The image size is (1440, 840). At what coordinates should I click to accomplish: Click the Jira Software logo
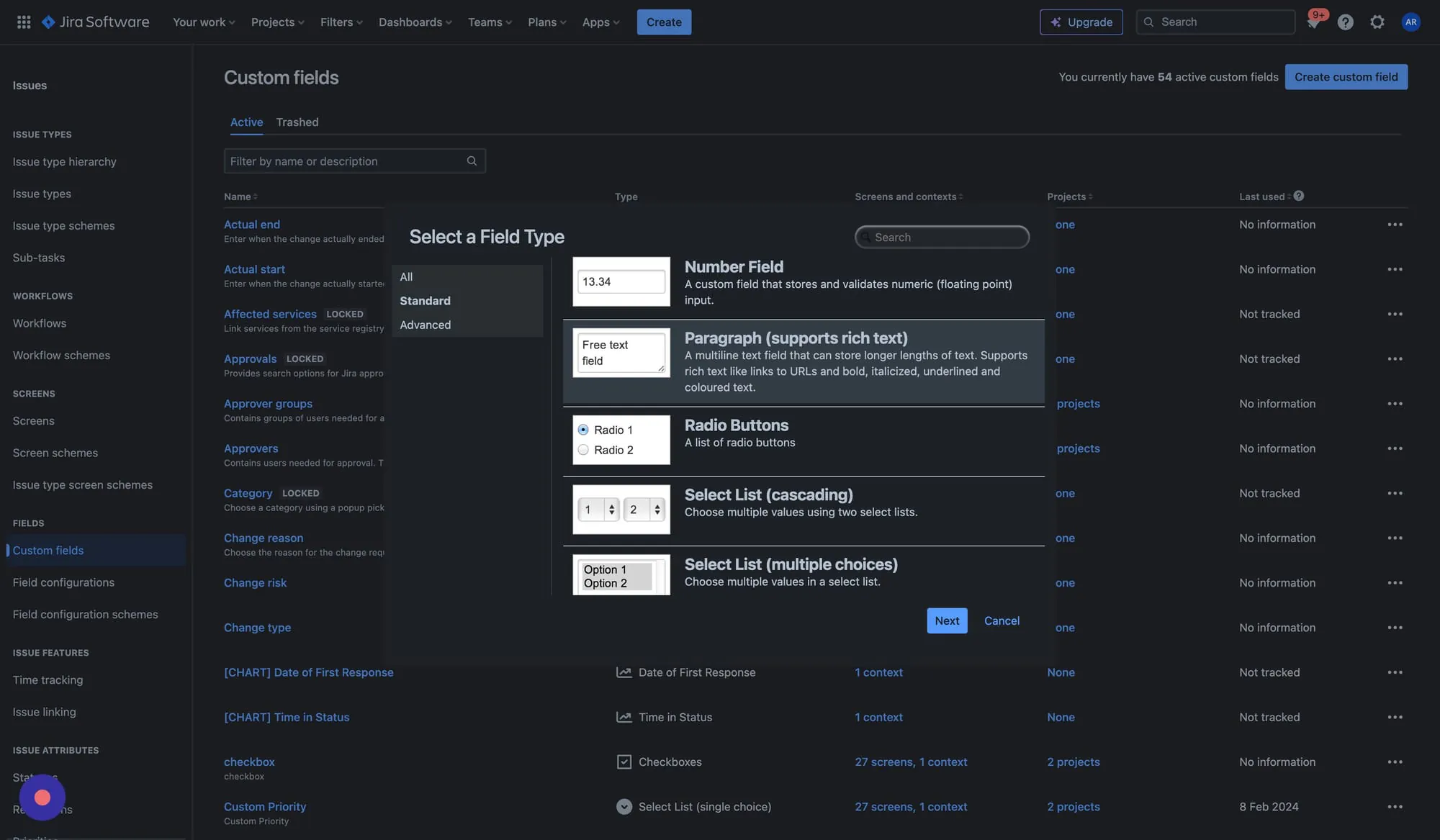pos(95,22)
